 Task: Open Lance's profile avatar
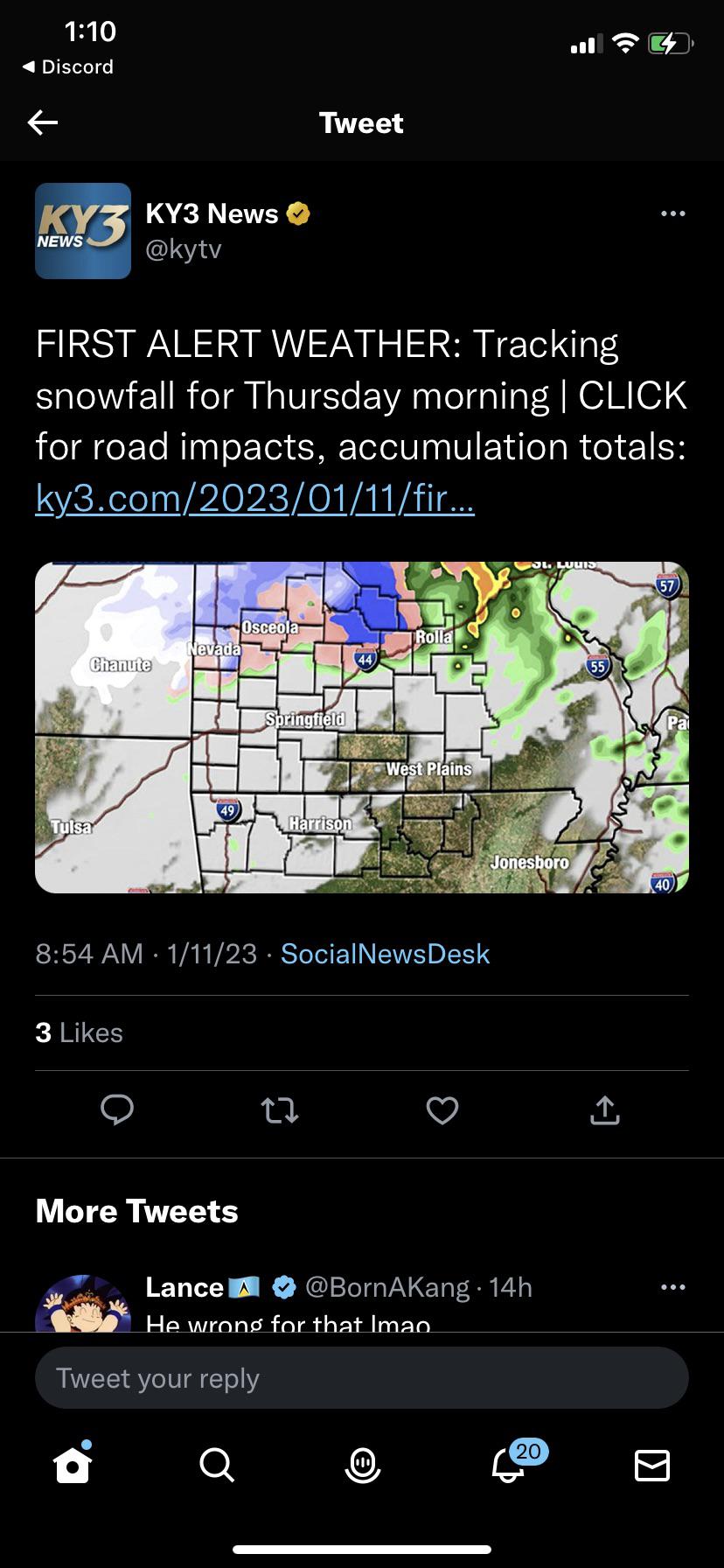point(81,1305)
